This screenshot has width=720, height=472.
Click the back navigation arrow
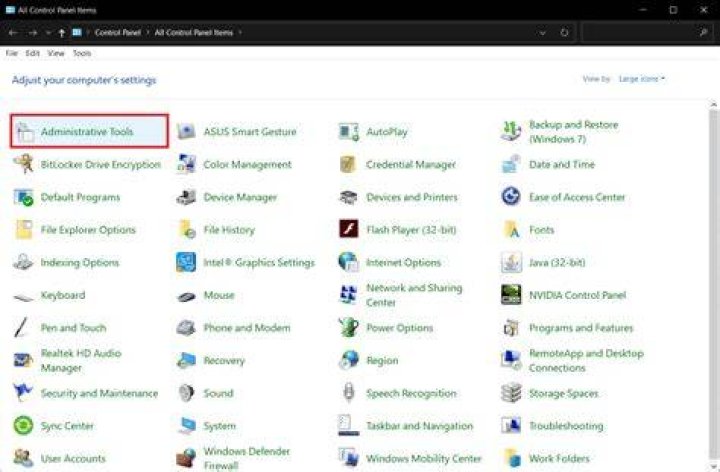13,33
